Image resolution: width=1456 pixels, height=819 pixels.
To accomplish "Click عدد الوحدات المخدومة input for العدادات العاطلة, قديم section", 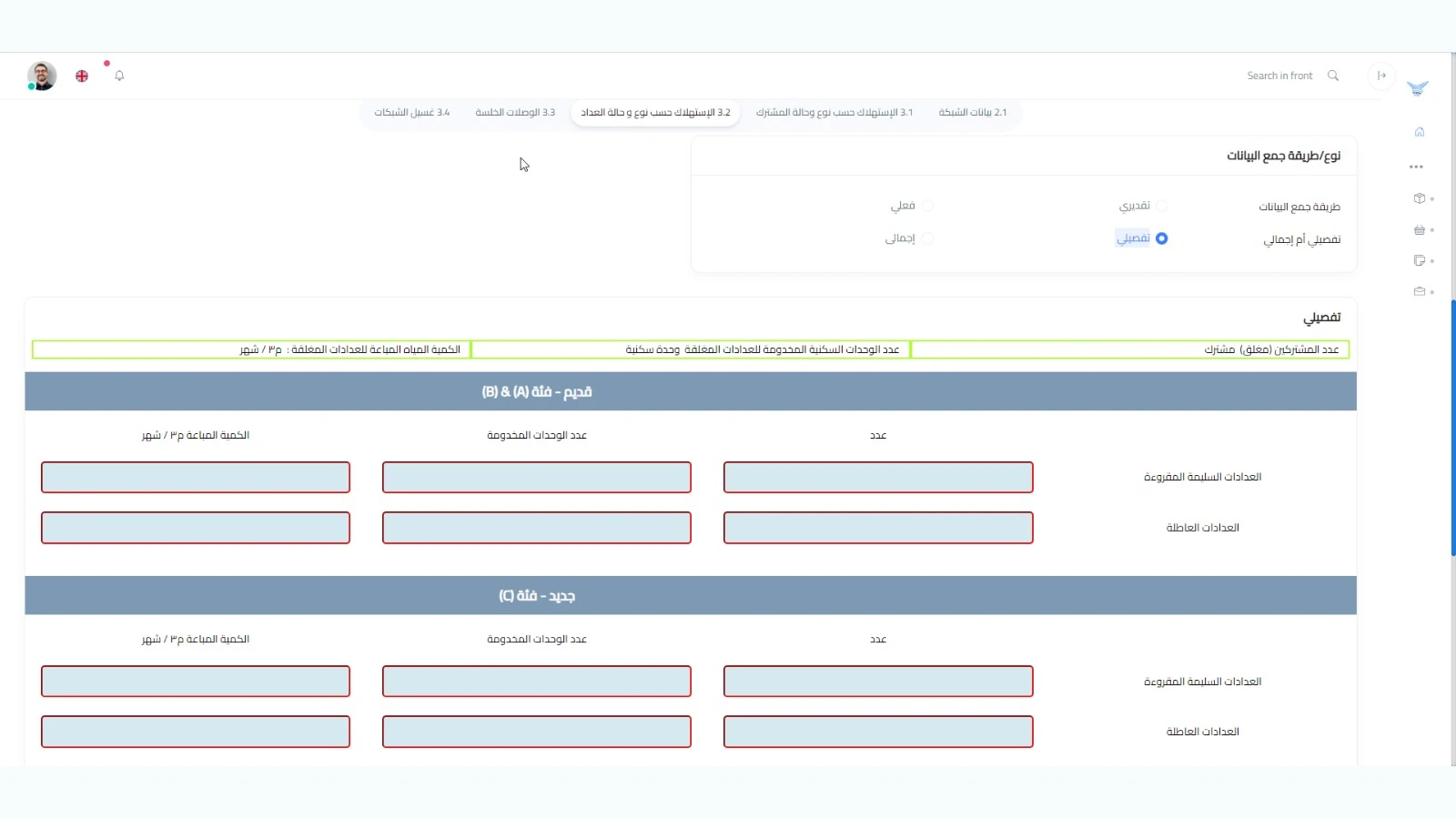I will [x=537, y=528].
